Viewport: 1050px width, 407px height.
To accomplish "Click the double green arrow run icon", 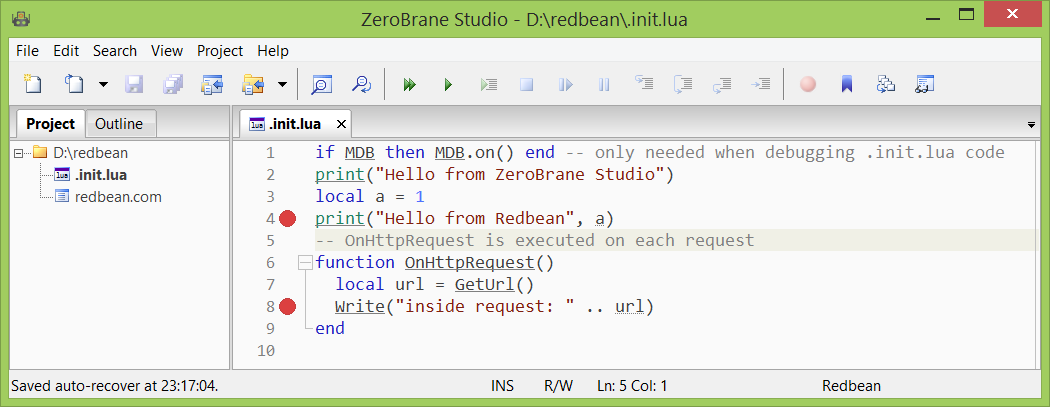I will [x=409, y=84].
